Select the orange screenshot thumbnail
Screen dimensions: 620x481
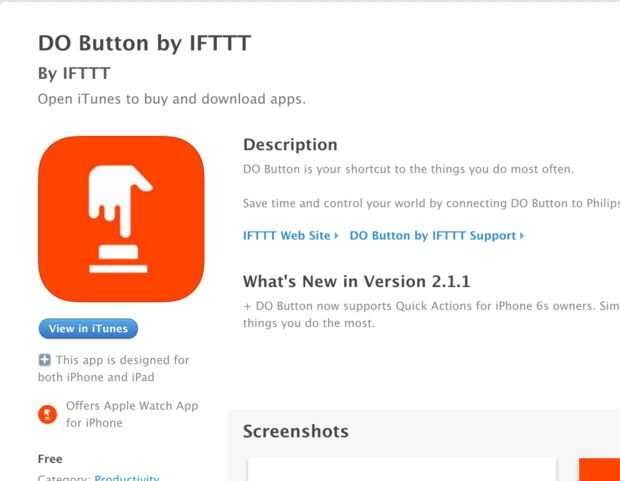[599, 470]
